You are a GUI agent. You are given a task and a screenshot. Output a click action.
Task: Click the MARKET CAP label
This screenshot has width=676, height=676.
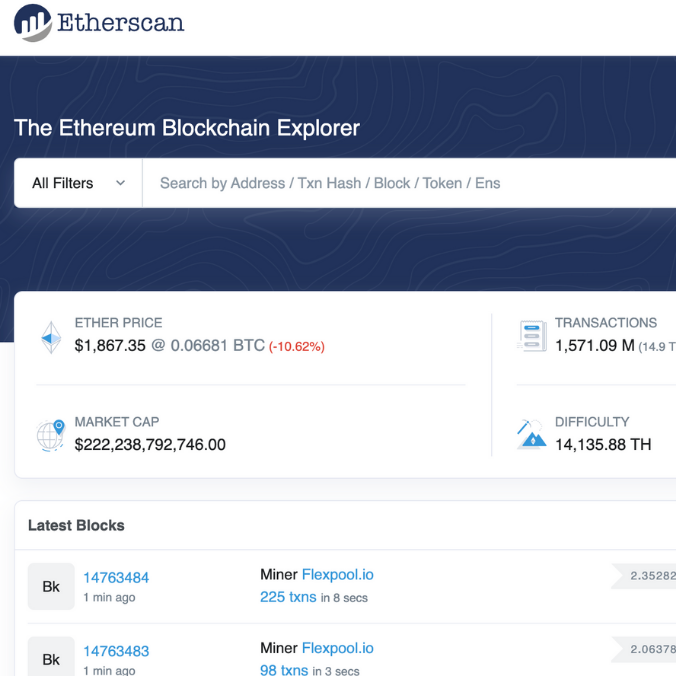click(117, 422)
